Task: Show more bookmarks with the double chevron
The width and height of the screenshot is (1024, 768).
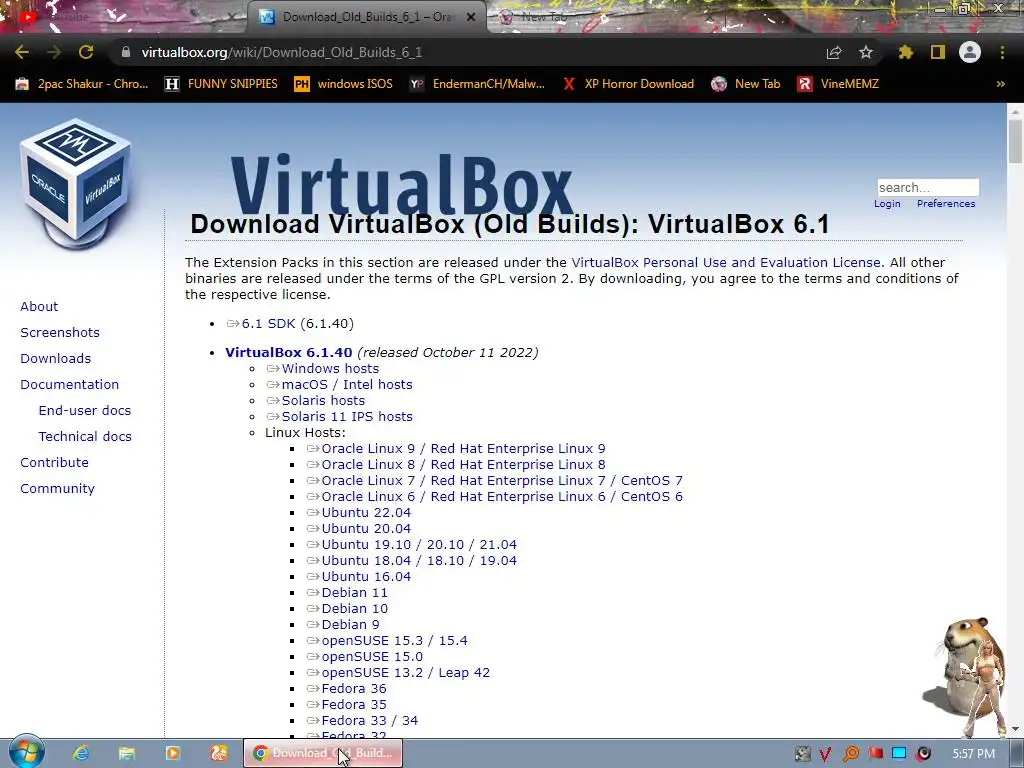Action: 1000,84
